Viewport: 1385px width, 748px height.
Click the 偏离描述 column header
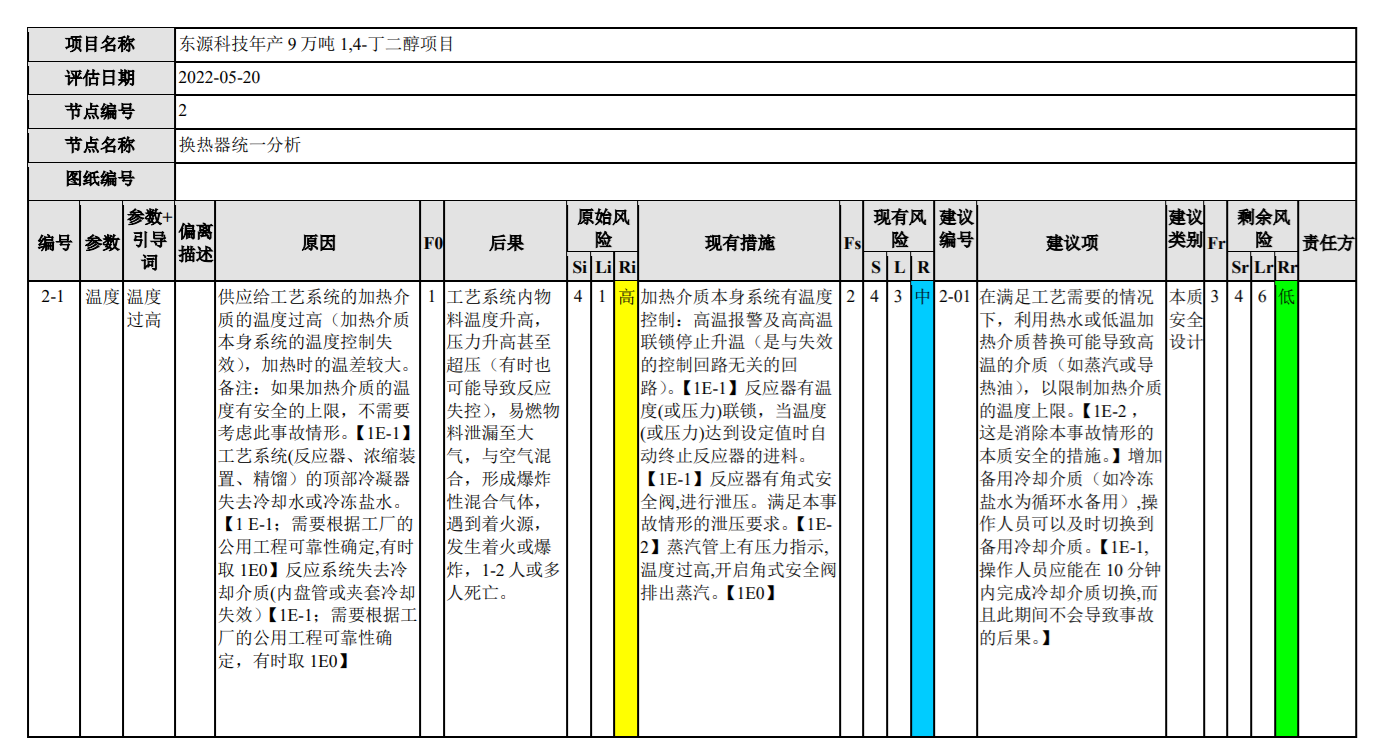pos(195,241)
